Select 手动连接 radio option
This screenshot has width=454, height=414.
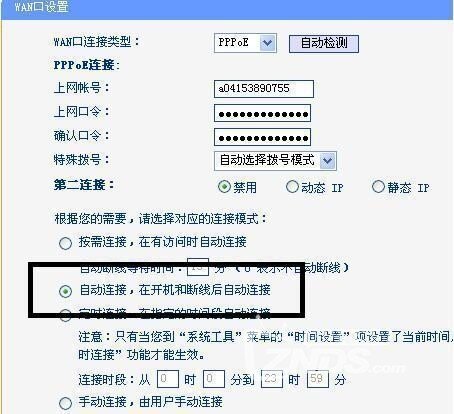pyautogui.click(x=65, y=403)
